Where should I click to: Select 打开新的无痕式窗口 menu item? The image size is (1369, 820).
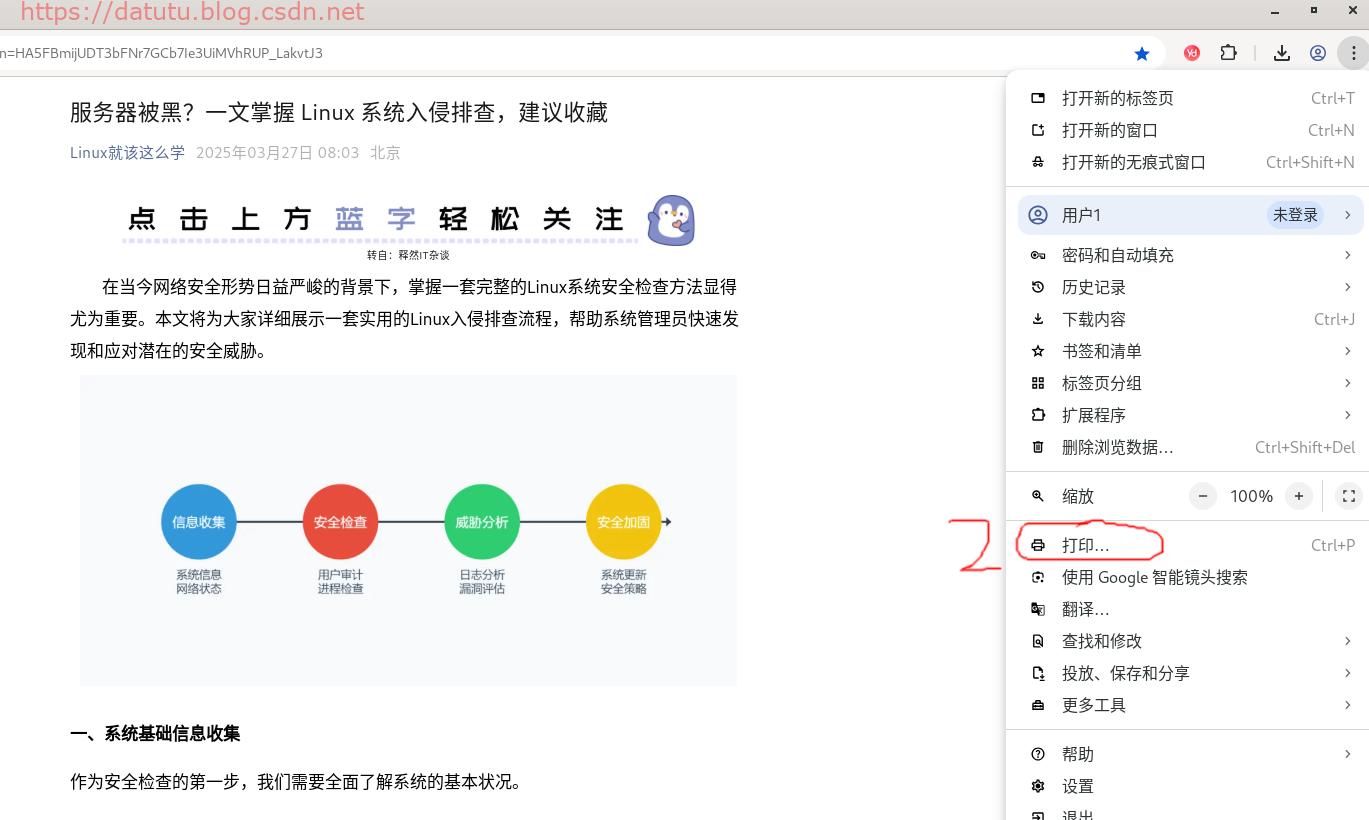(x=1190, y=162)
